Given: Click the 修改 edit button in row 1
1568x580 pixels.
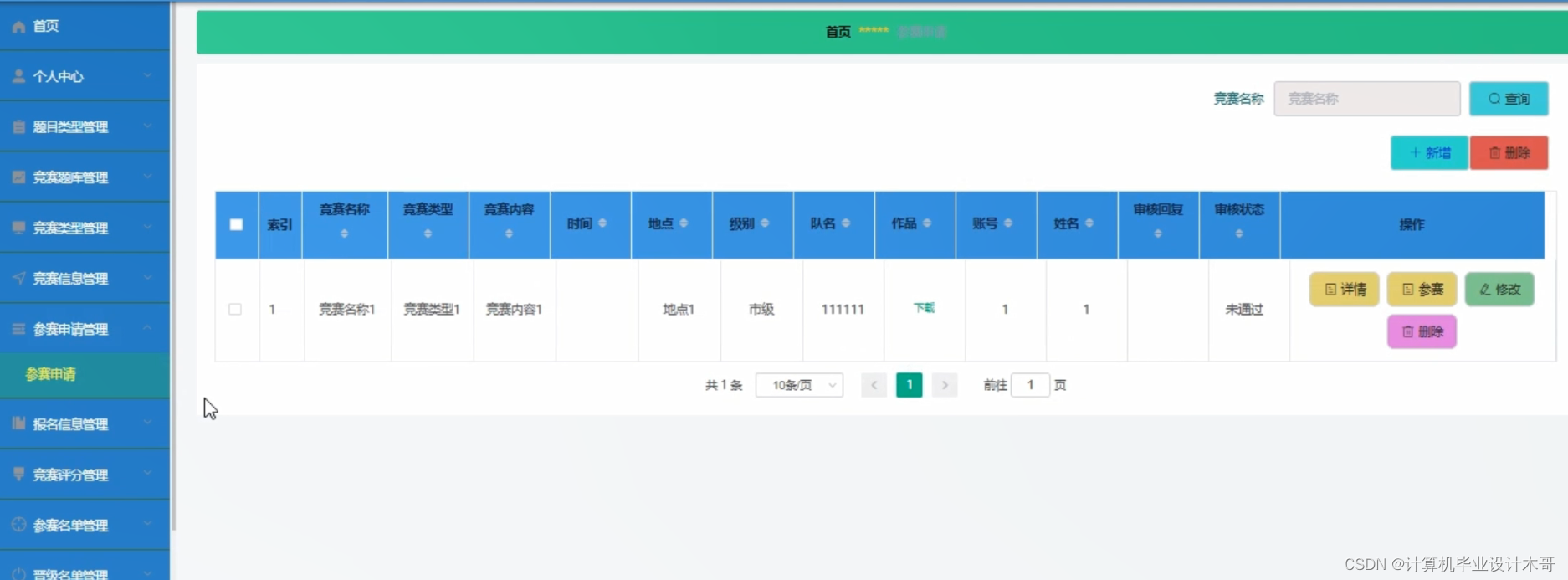Looking at the screenshot, I should click(1499, 290).
